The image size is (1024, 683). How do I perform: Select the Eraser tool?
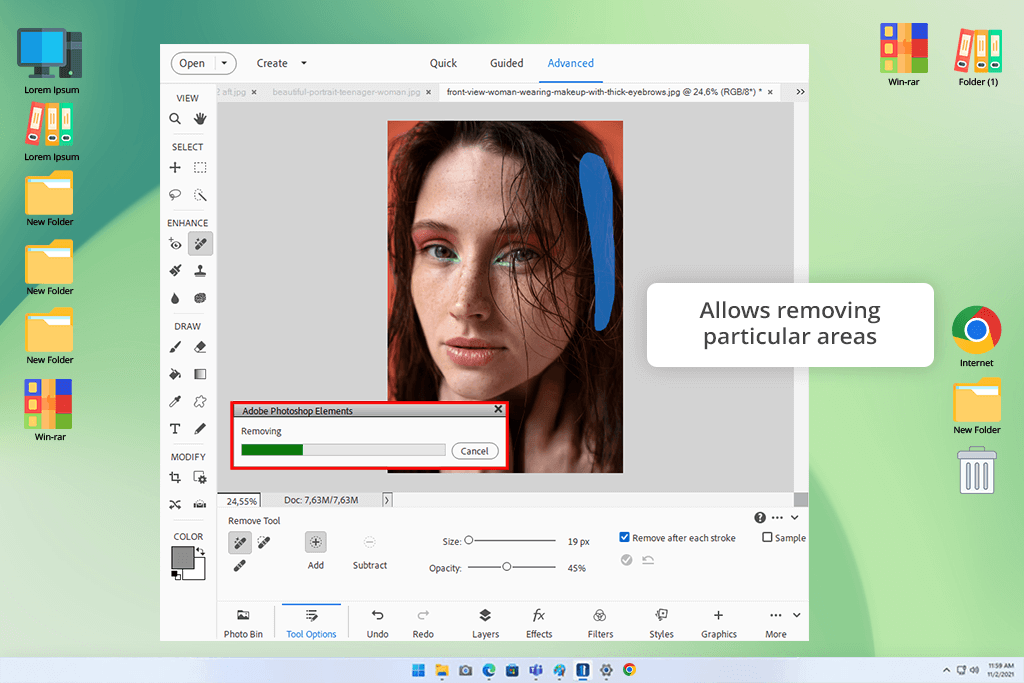200,347
